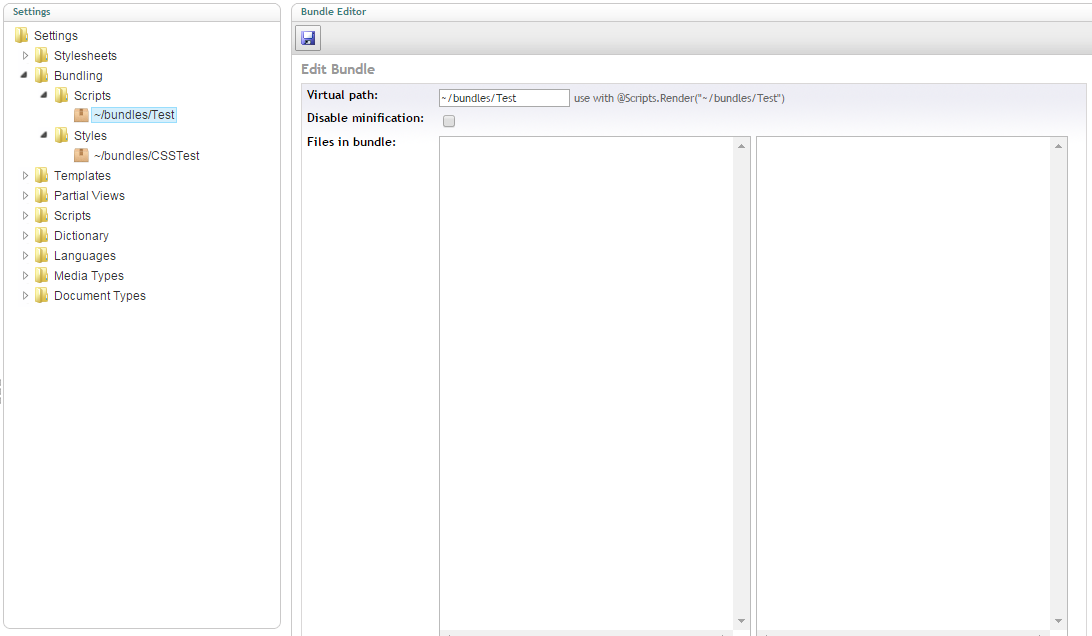
Task: Click up arrow of right file list scrollbar
Action: click(x=1059, y=146)
